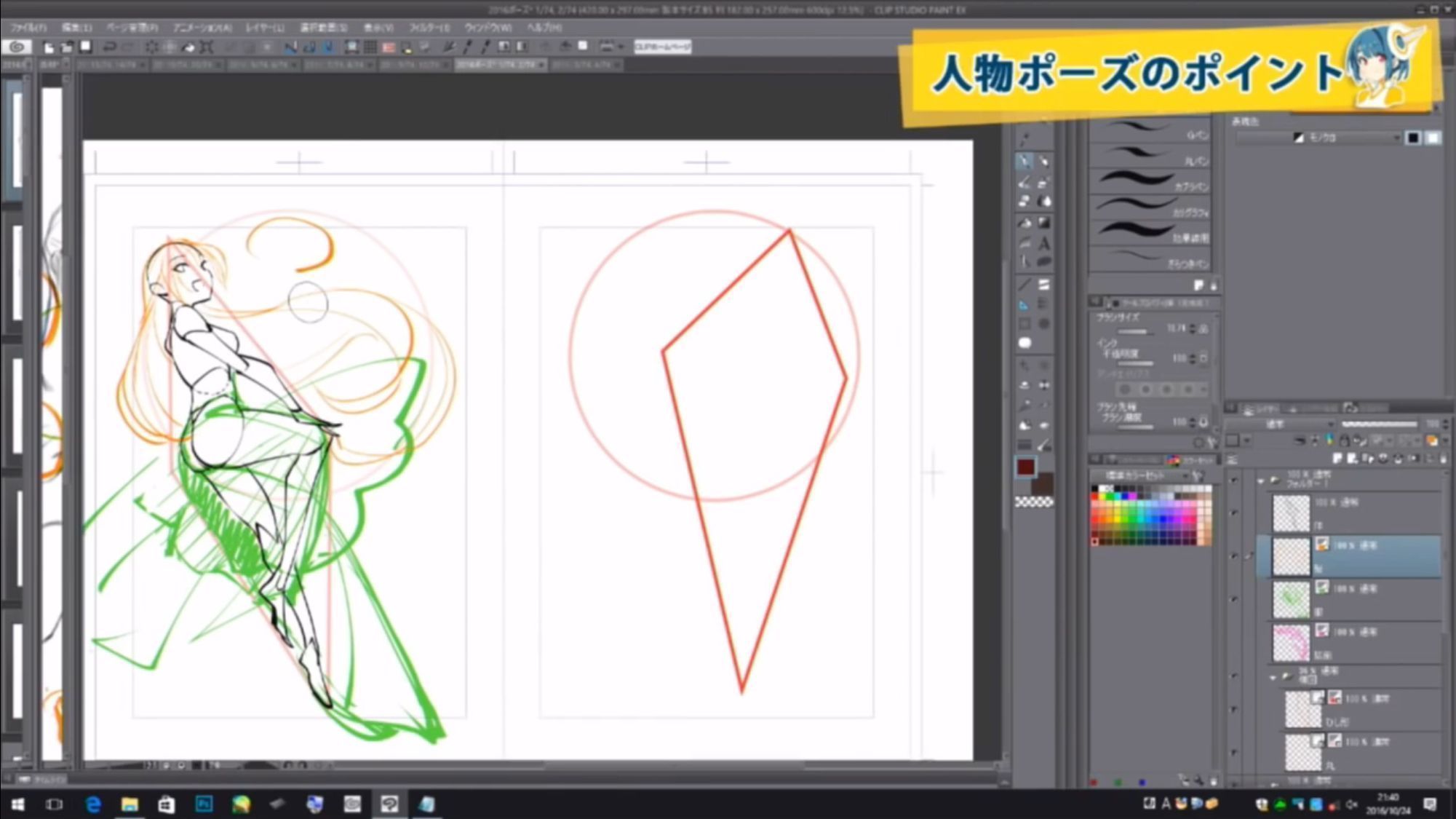Click the CLIPホームページ button
The image size is (1456, 819).
point(662,47)
